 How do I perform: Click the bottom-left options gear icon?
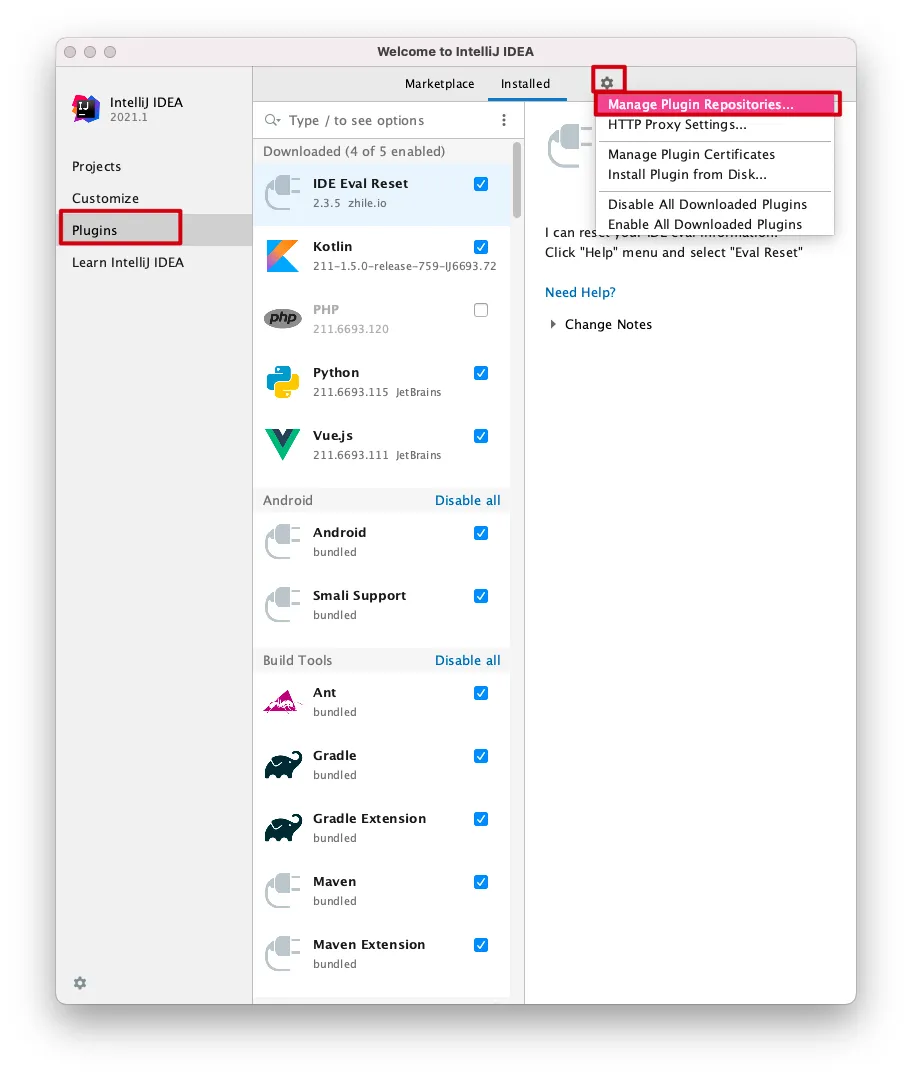point(80,983)
